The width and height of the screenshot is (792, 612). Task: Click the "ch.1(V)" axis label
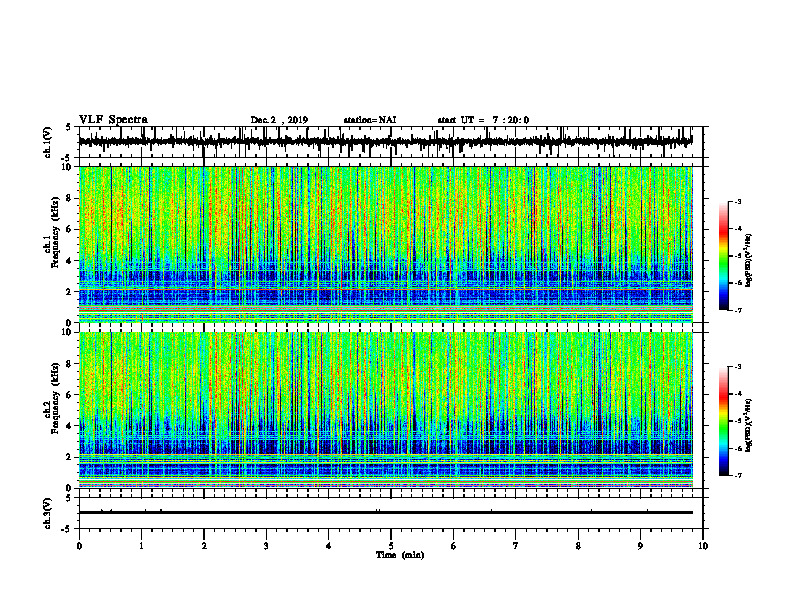[48, 142]
